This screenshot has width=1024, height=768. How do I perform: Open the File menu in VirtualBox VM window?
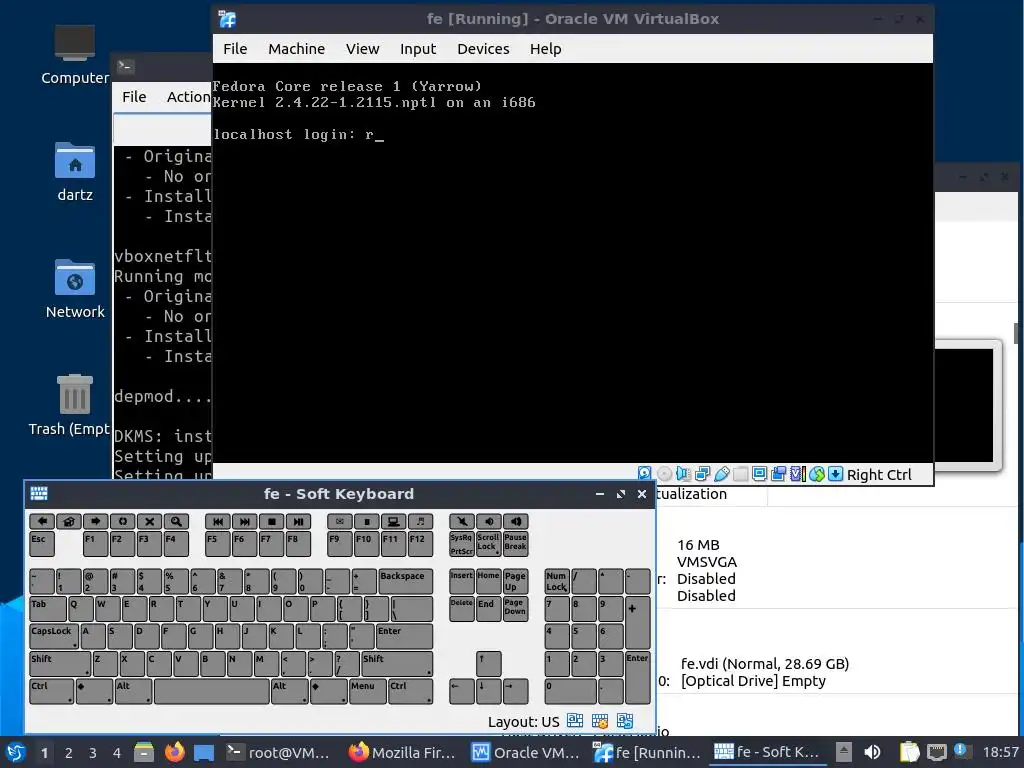pyautogui.click(x=234, y=49)
